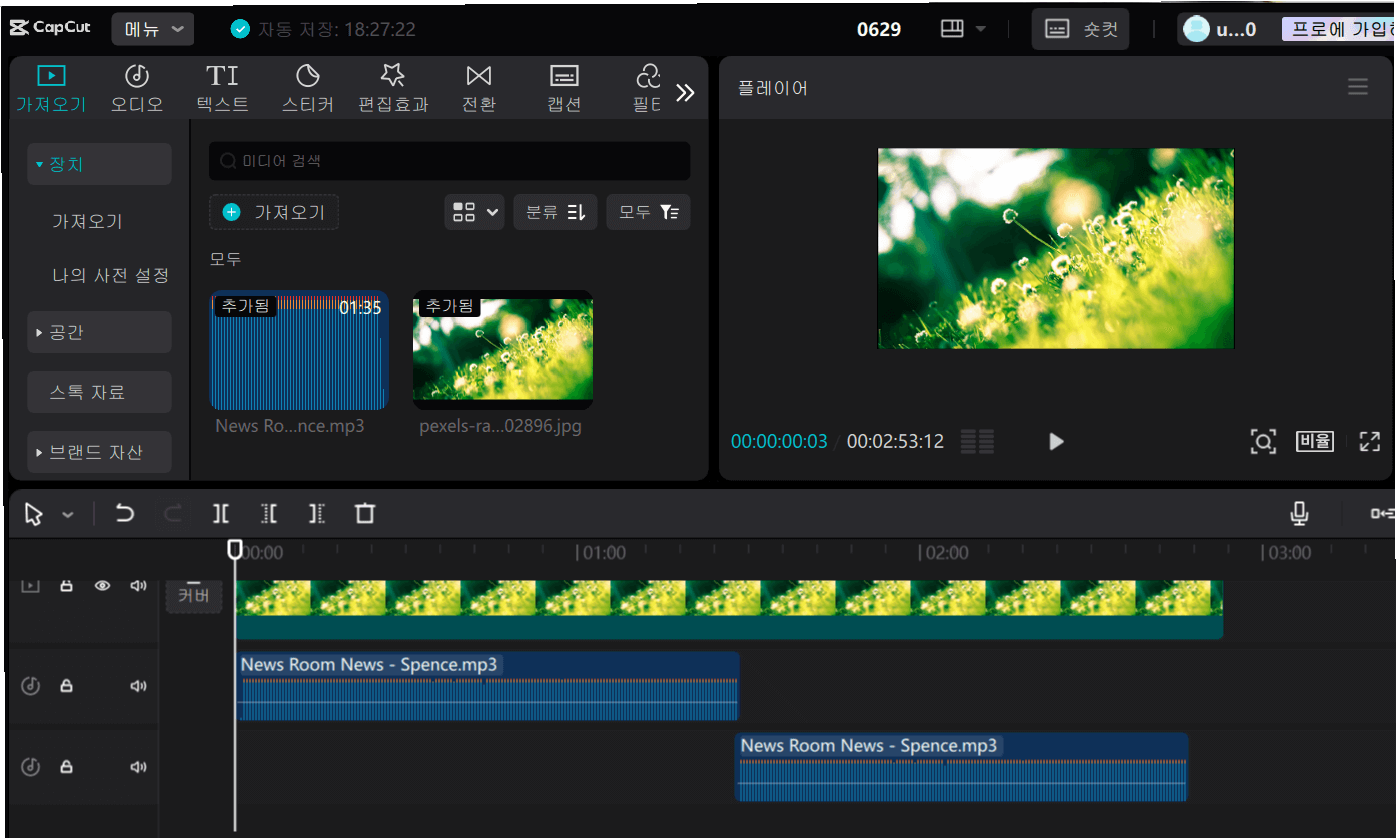Expand the pointer tool dropdown chevron
The height and width of the screenshot is (839, 1397).
68,515
